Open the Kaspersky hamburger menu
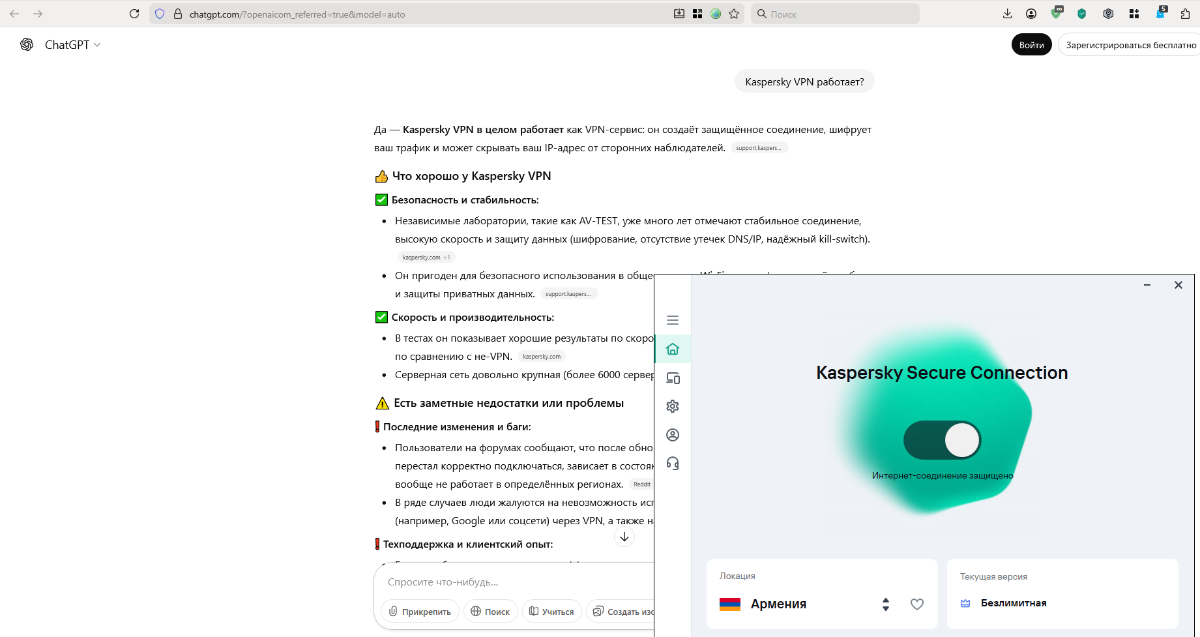This screenshot has width=1200, height=637. point(672,320)
